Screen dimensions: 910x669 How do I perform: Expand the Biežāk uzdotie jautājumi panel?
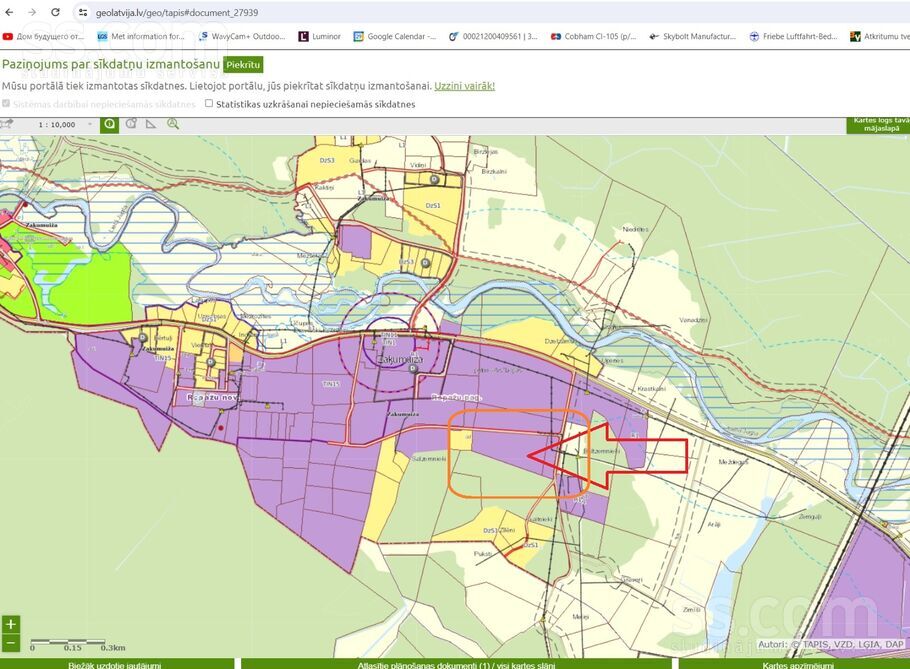pyautogui.click(x=114, y=664)
